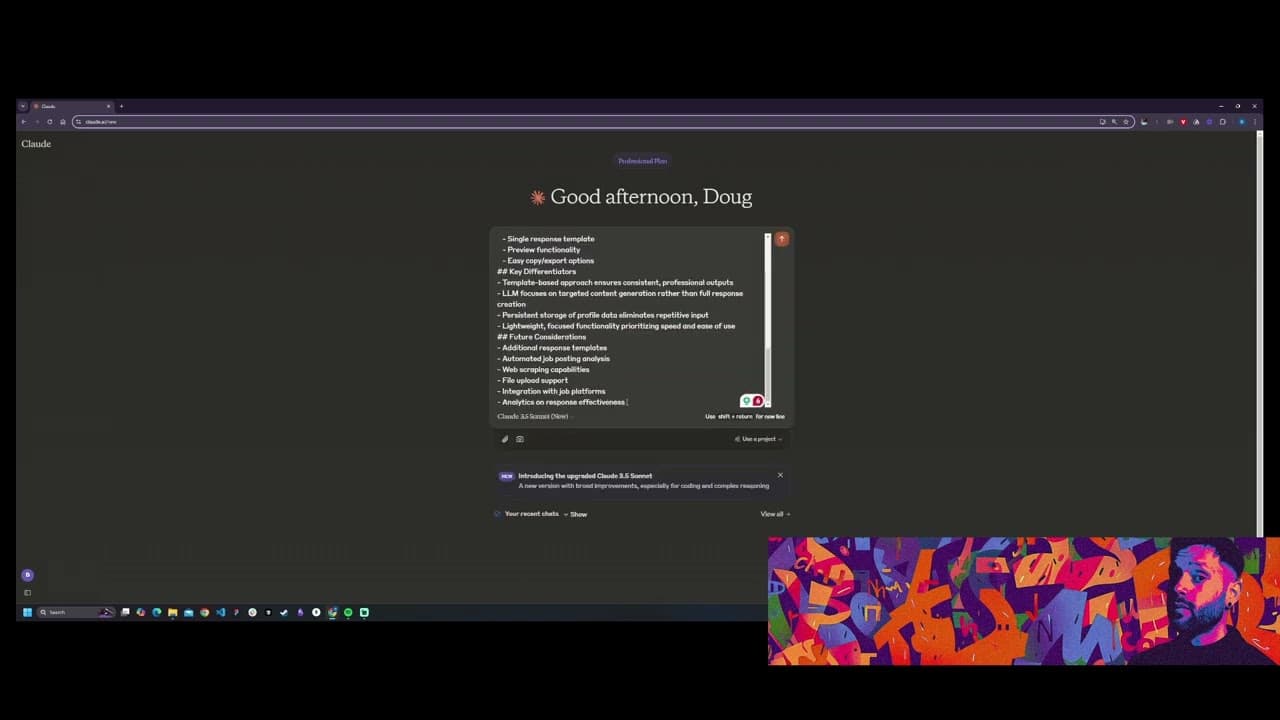Screen dimensions: 1280x720
Task: Dismiss the Claude 3.5 Sonnet announcement banner
Action: 780,475
